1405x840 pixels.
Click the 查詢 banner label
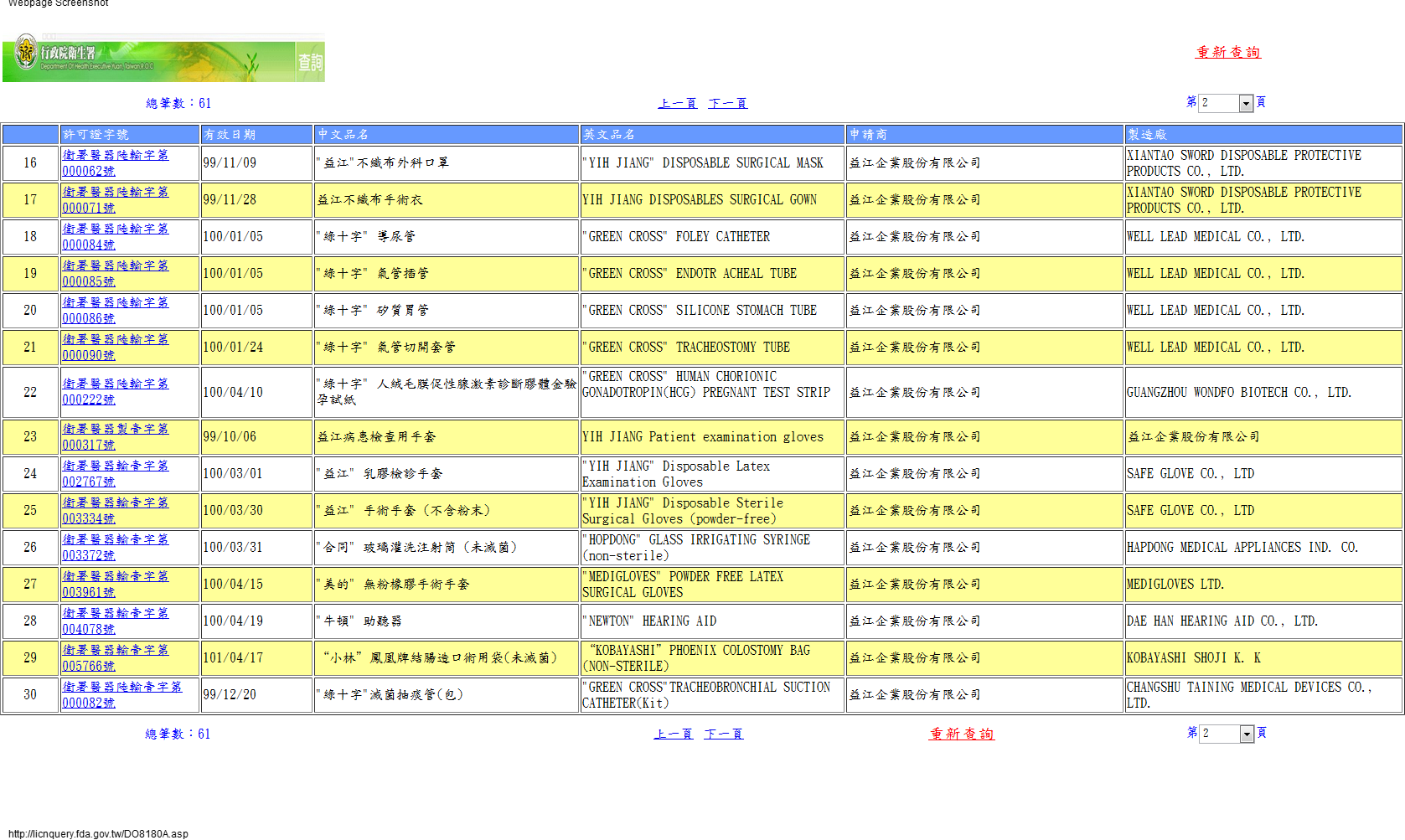[310, 62]
